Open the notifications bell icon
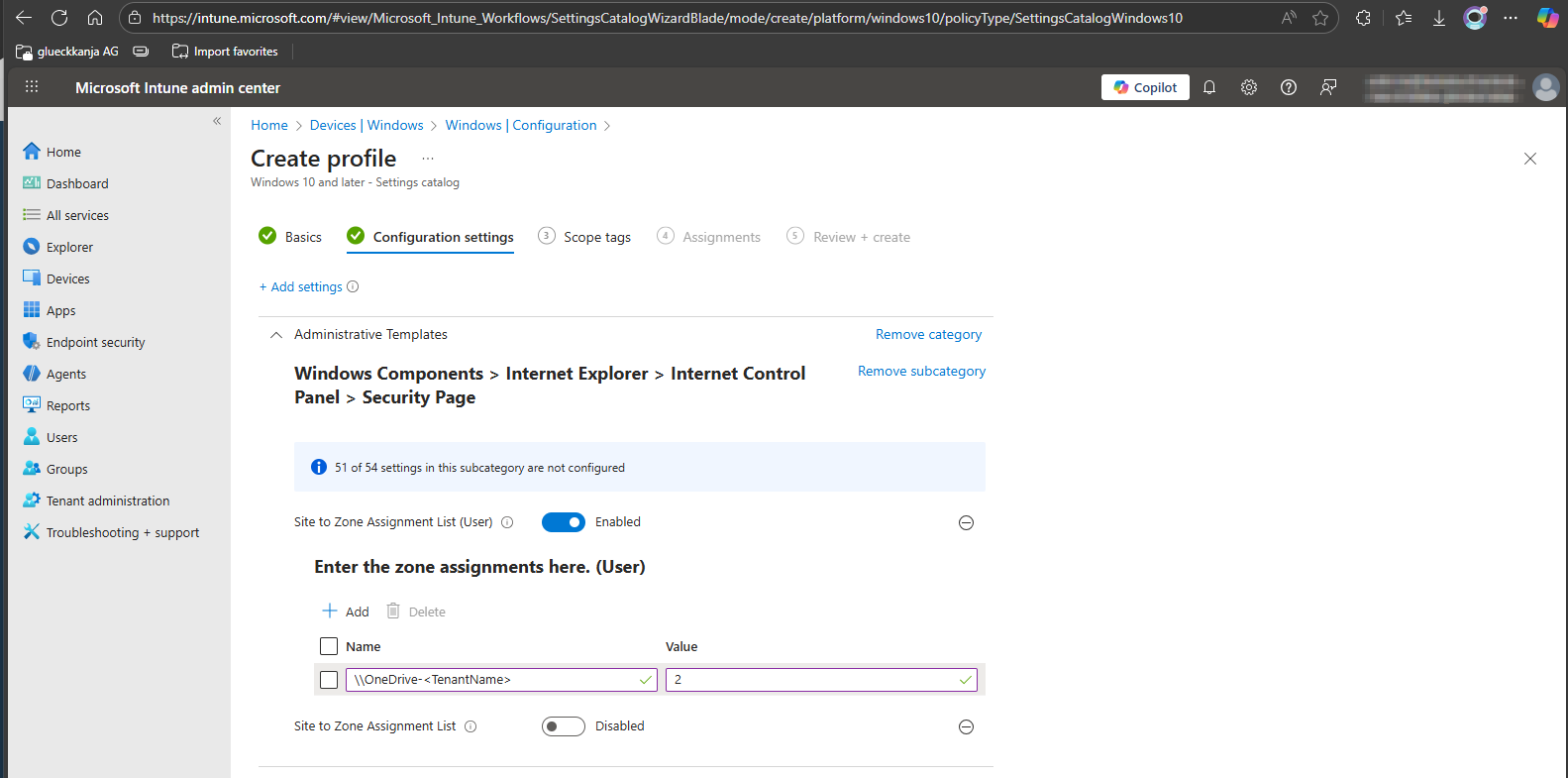Viewport: 1568px width, 778px height. [x=1209, y=87]
